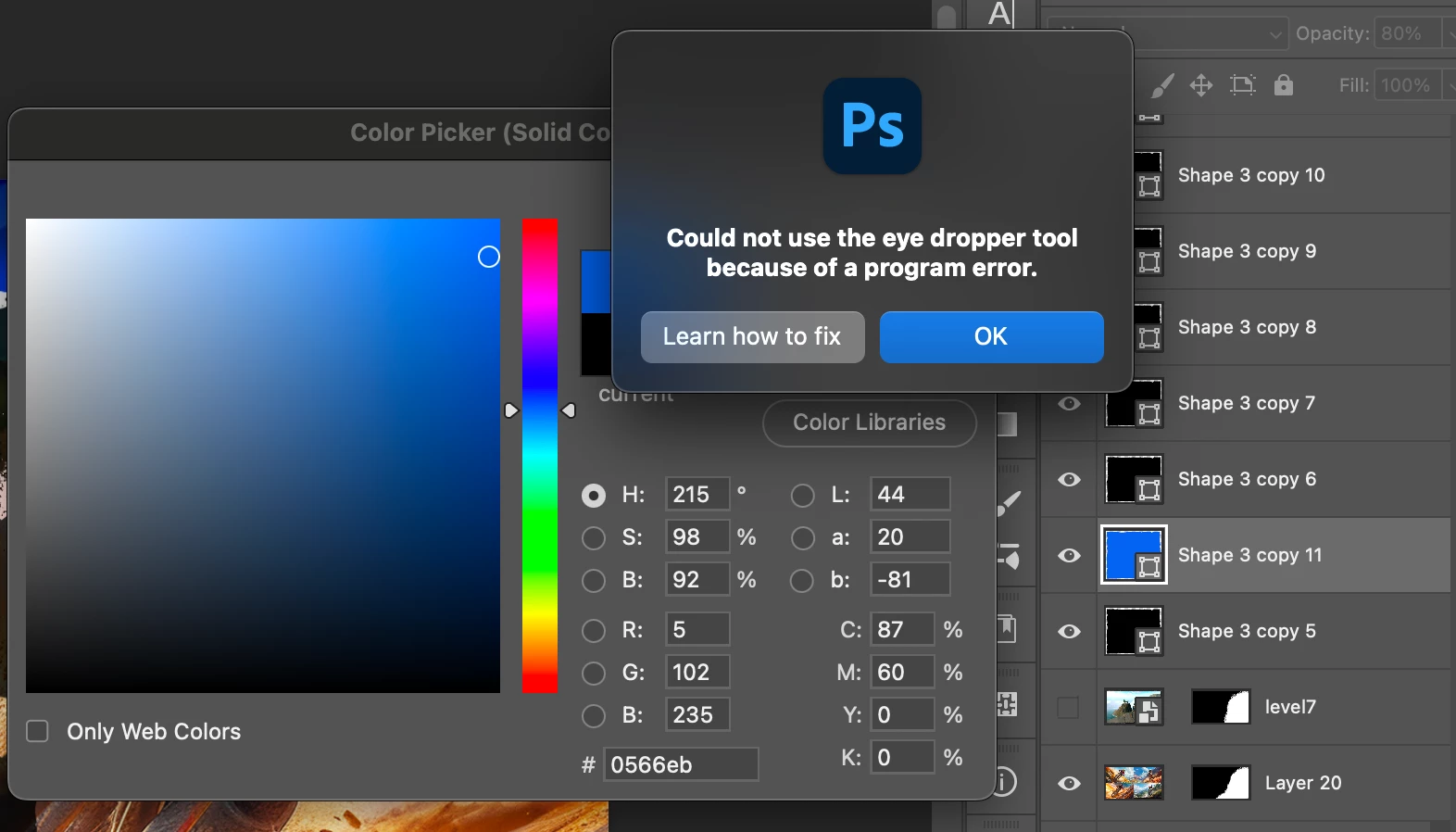Viewport: 1456px width, 832px height.
Task: Click the Layer 20 image thumbnail
Action: pos(1135,783)
